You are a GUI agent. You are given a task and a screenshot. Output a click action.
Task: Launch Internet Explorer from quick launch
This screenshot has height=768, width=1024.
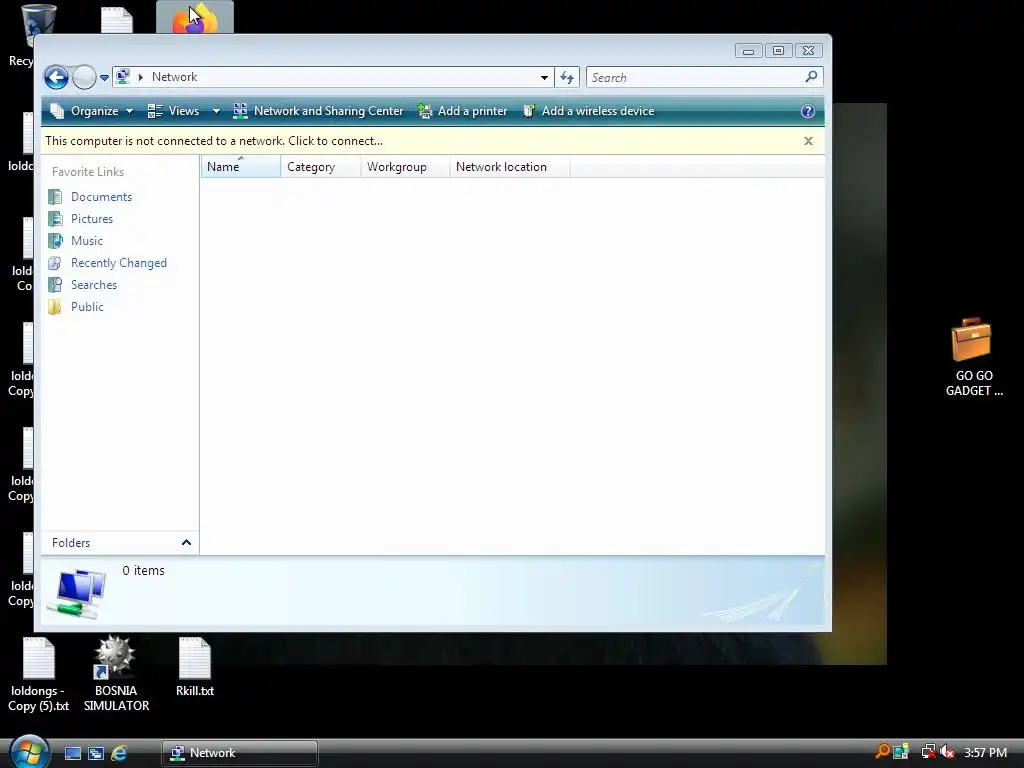coord(119,753)
